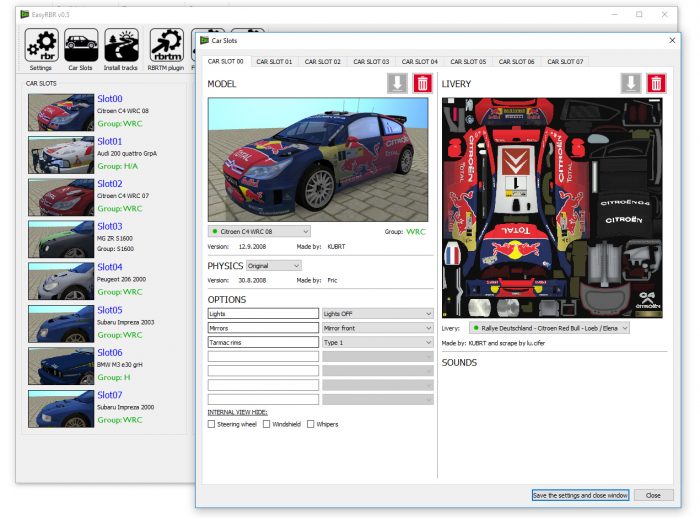Click the Slot07 link text
Viewport: 700px width, 518px height.
[110, 395]
